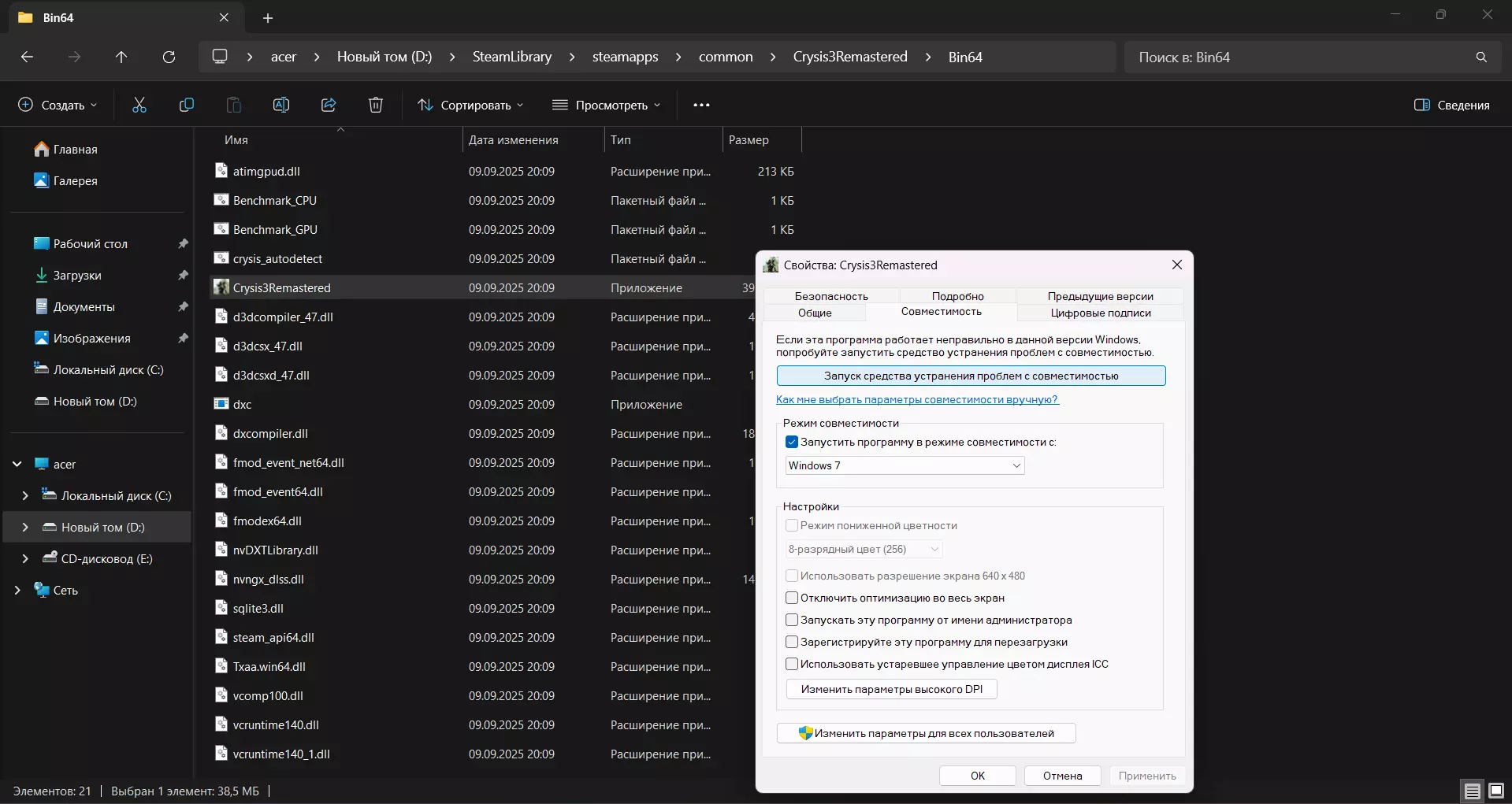Image resolution: width=1512 pixels, height=804 pixels.
Task: Switch to the Безопасность tab
Action: coord(831,296)
